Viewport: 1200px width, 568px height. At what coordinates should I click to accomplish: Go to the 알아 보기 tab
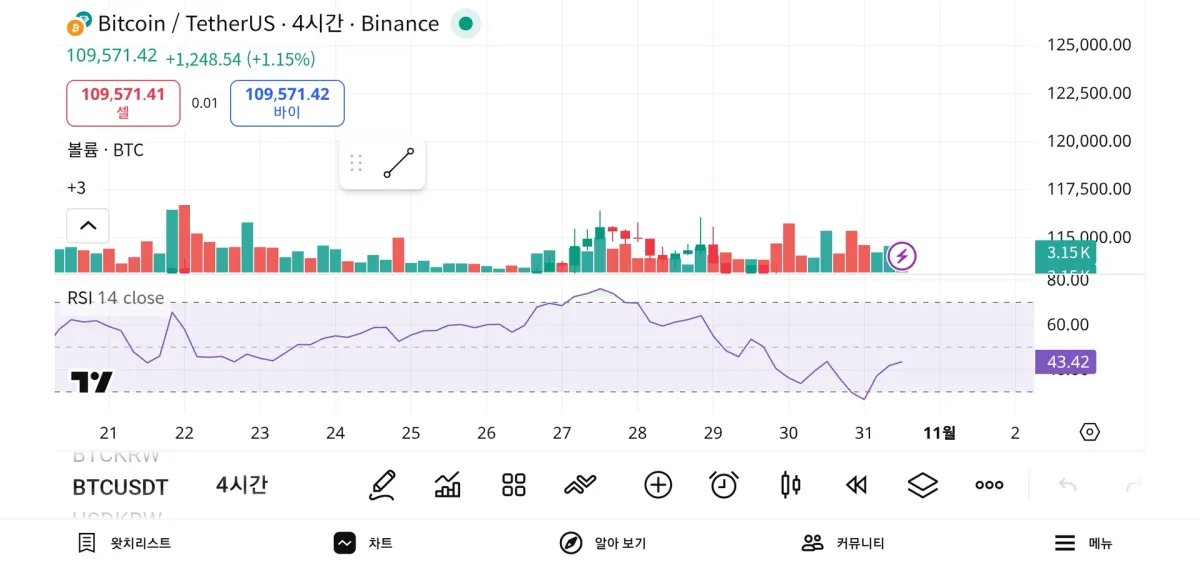click(603, 543)
